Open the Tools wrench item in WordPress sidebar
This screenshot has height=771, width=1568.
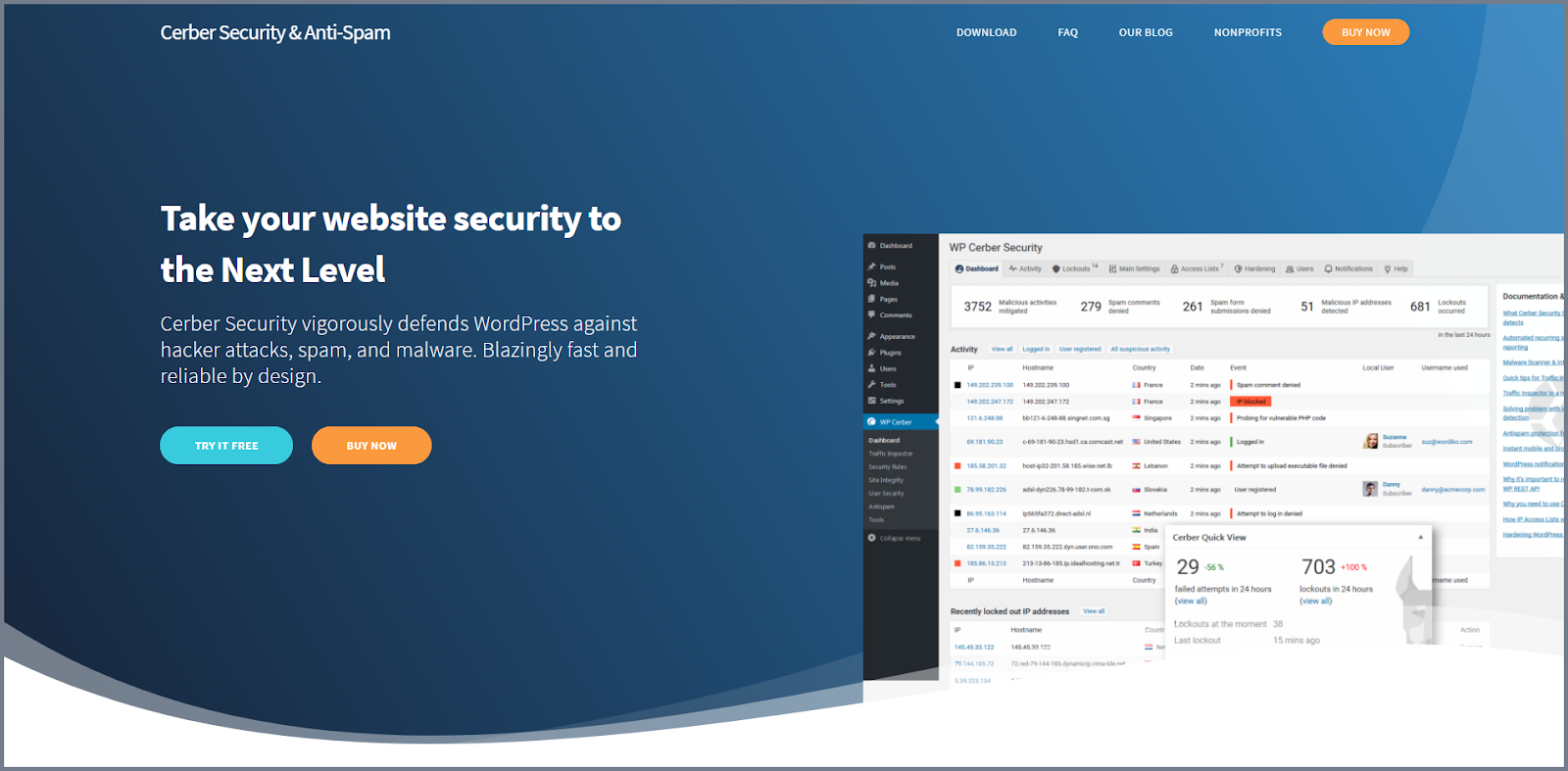[883, 385]
